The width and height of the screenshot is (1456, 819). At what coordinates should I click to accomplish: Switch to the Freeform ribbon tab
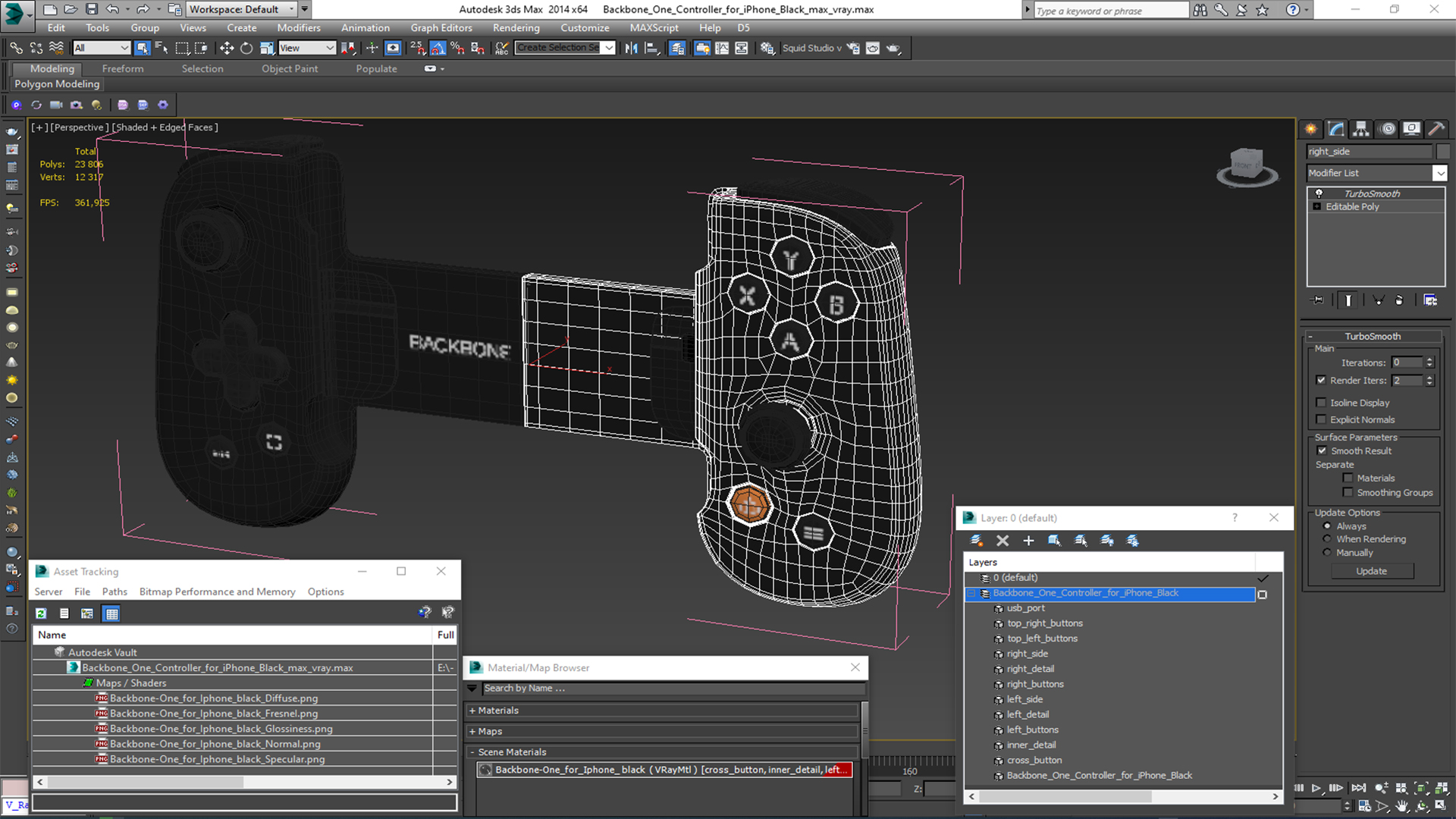click(123, 68)
